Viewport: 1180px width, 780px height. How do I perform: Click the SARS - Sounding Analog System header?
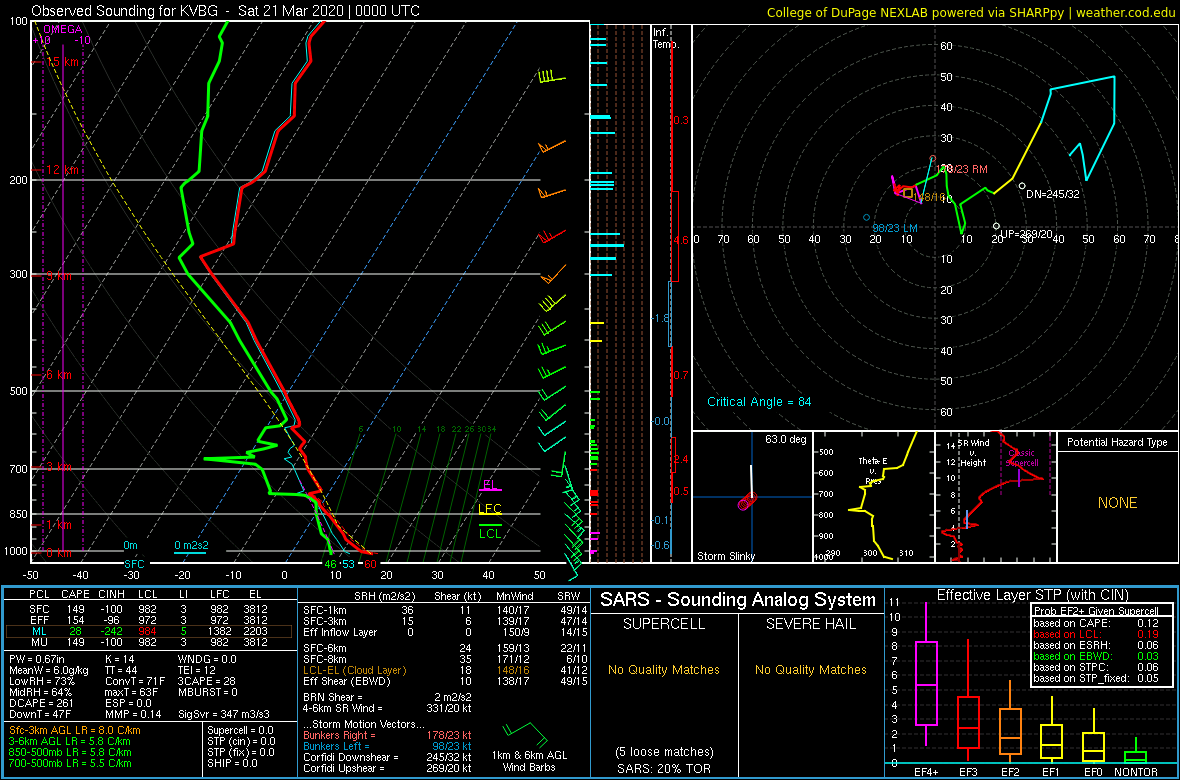(738, 601)
